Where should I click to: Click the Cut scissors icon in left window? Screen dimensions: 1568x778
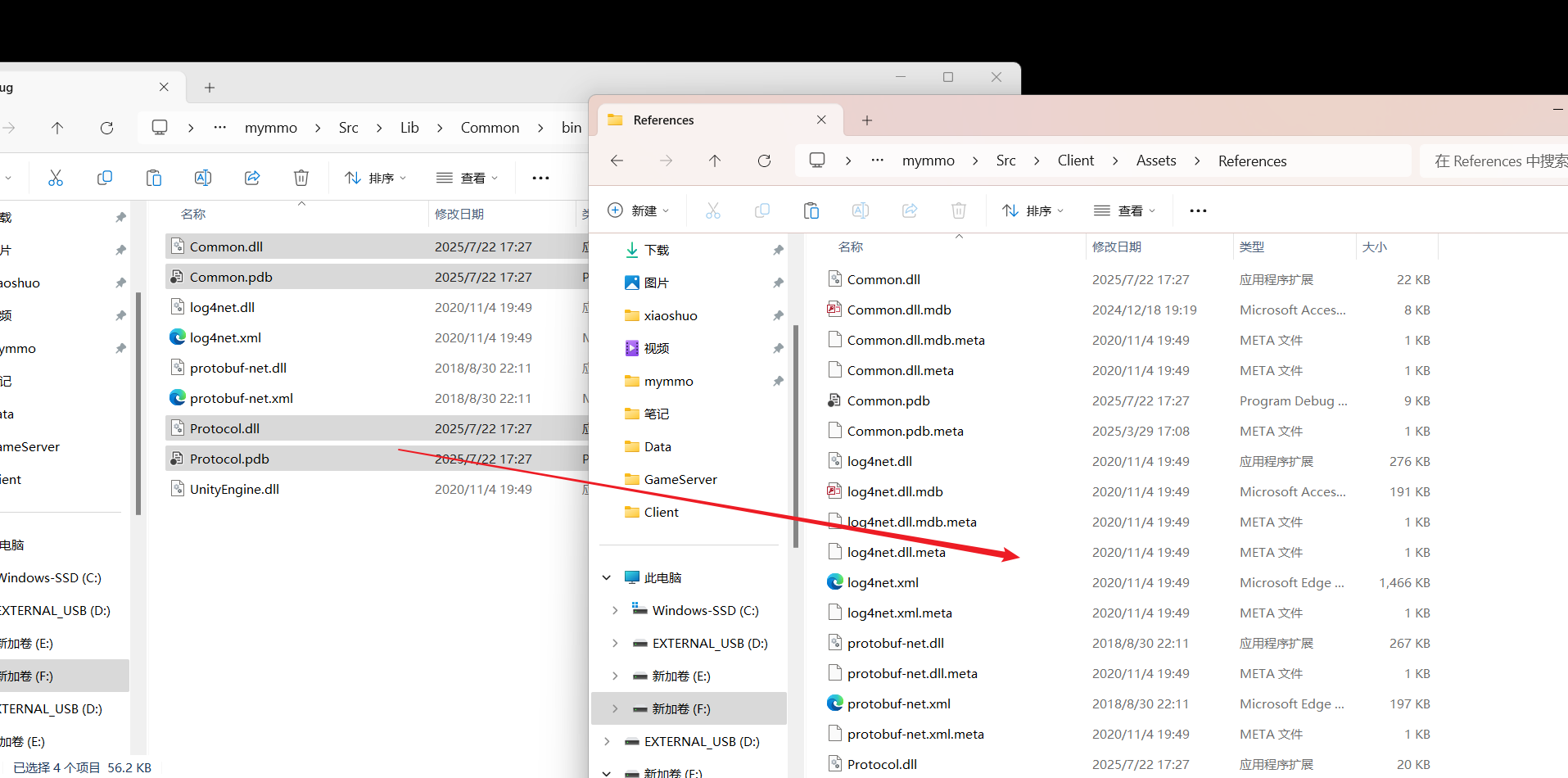56,178
